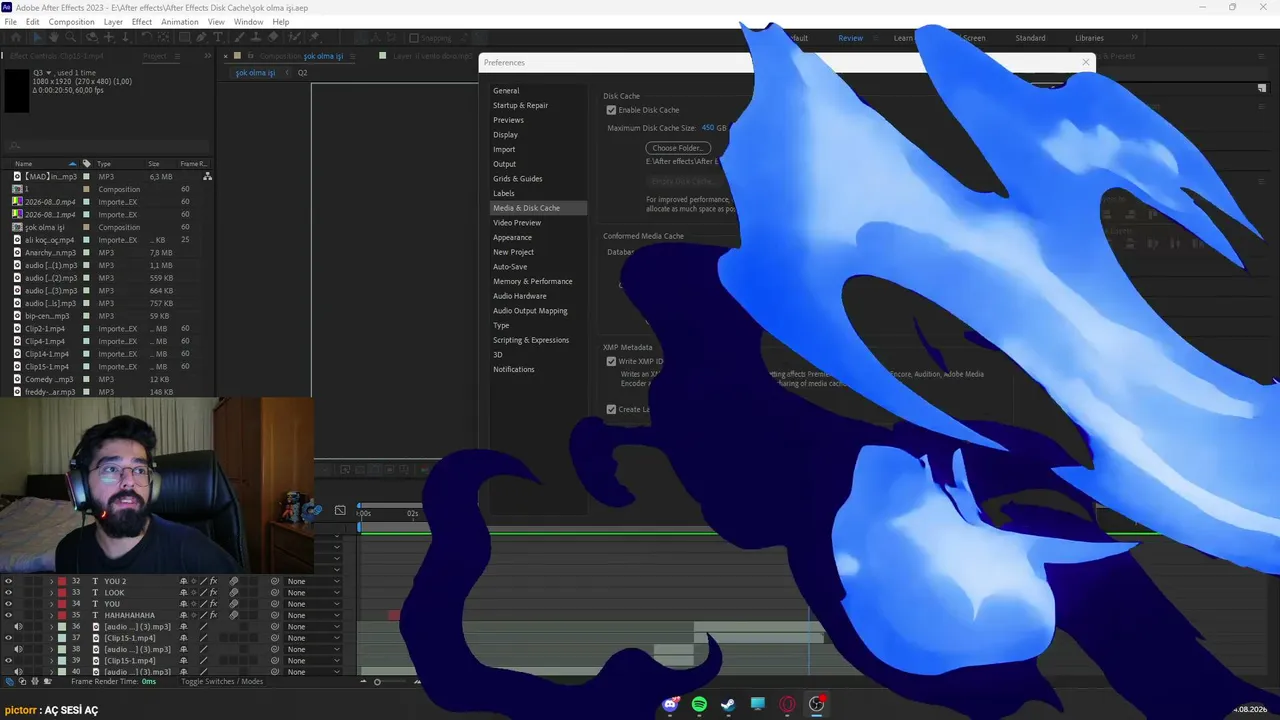Click the Home icon in the toolbar
Screen dimensions: 1280x720
click(15, 38)
